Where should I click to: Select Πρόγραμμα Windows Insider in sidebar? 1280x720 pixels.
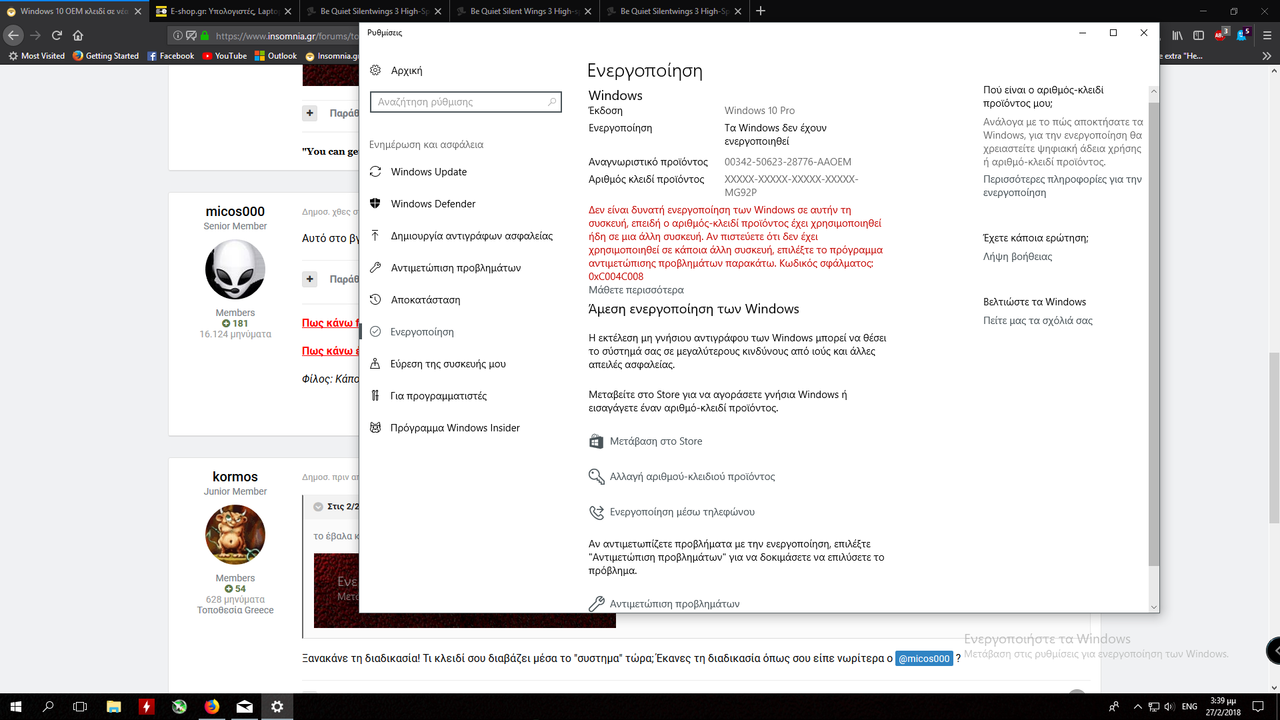pos(455,428)
